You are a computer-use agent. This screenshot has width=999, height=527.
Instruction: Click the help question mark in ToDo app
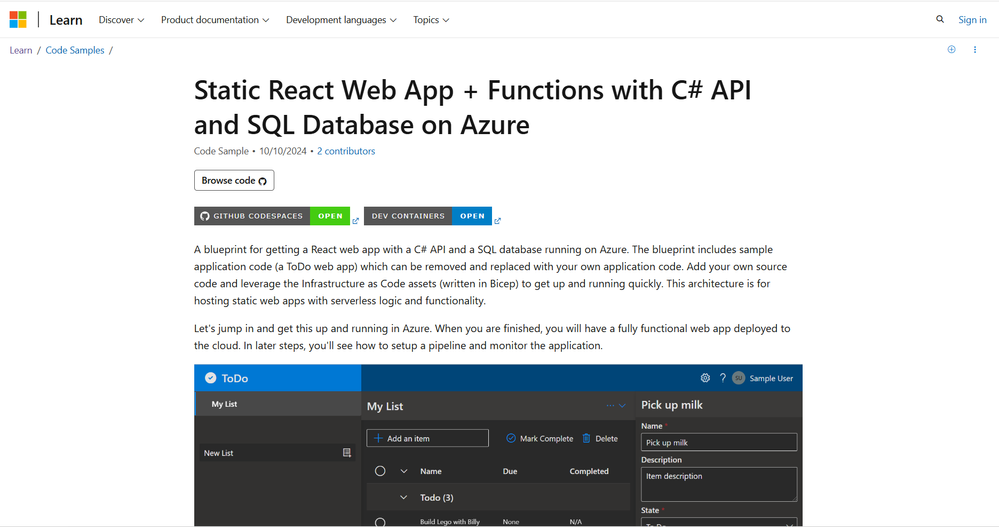[x=722, y=378]
